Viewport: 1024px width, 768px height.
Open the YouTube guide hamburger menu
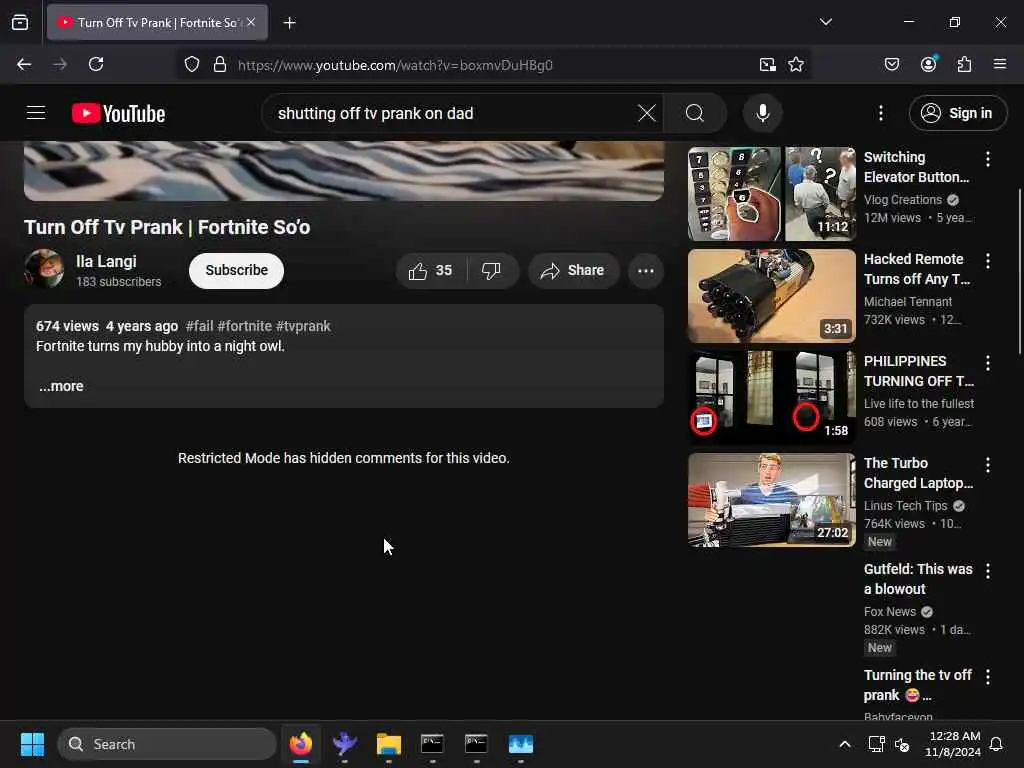pos(36,113)
